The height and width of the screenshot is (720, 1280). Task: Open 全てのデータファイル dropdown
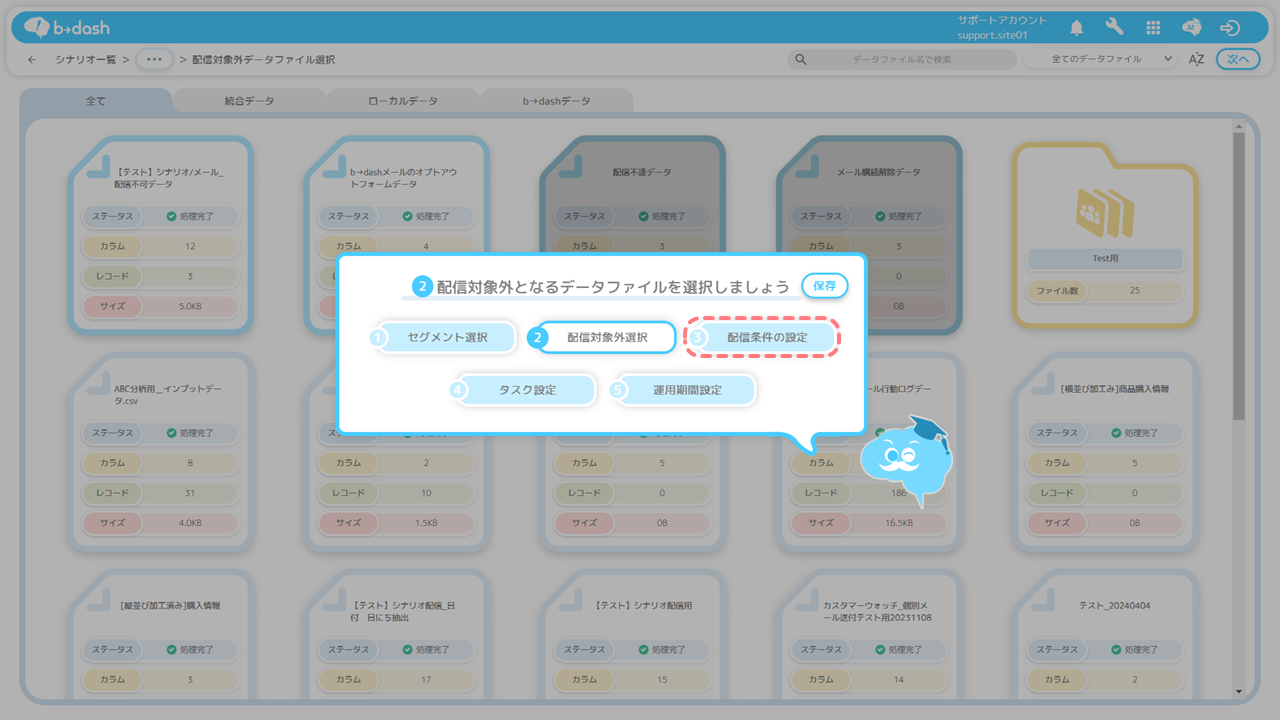click(1101, 59)
